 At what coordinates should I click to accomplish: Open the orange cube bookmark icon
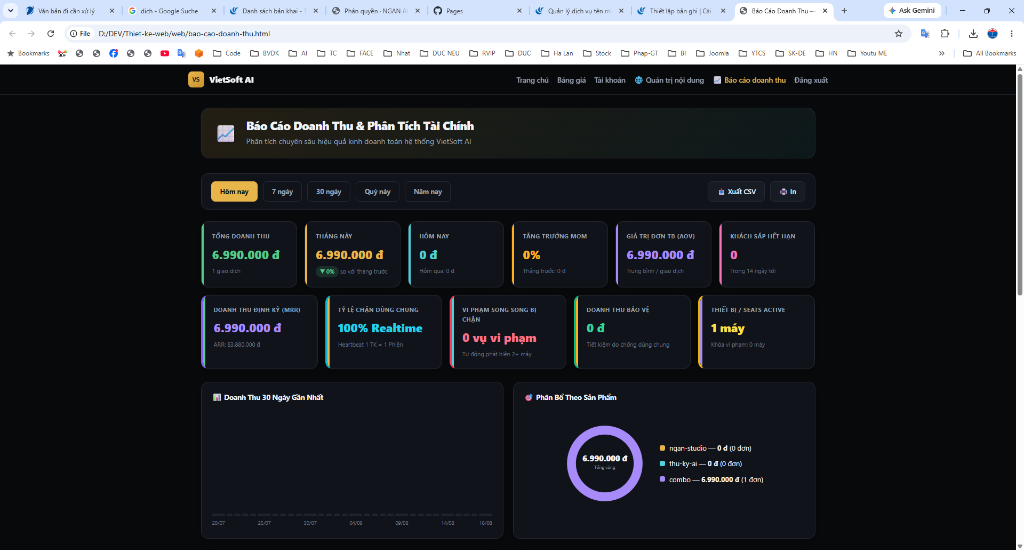pos(199,54)
